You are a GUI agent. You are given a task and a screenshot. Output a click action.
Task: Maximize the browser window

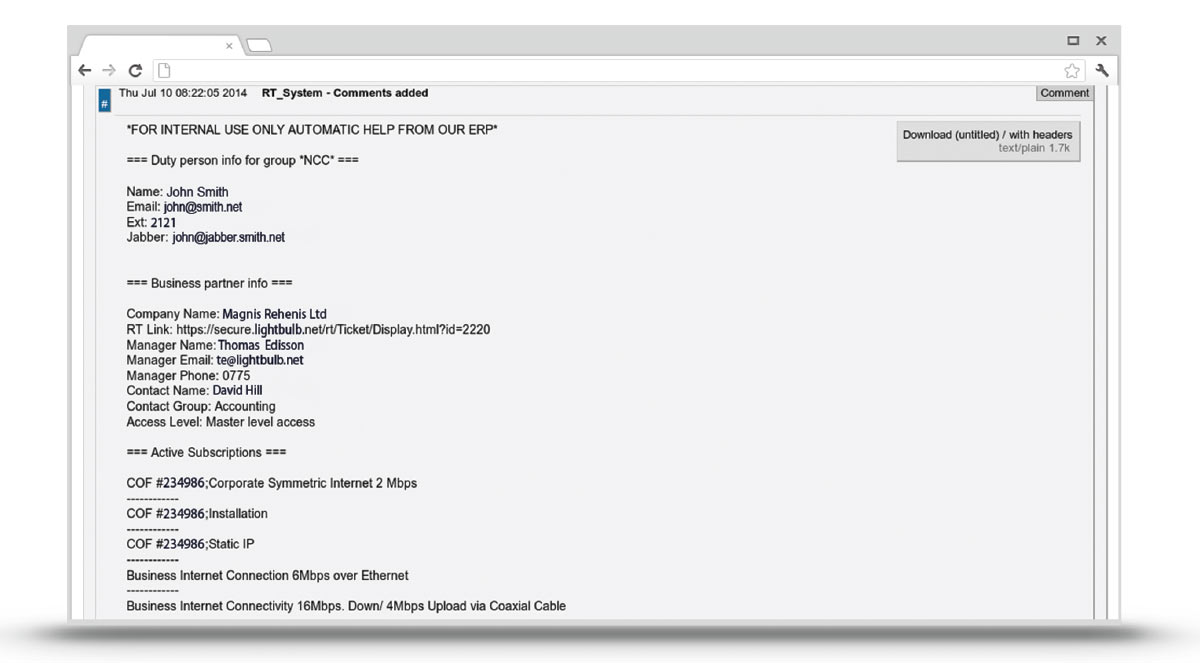tap(1073, 41)
